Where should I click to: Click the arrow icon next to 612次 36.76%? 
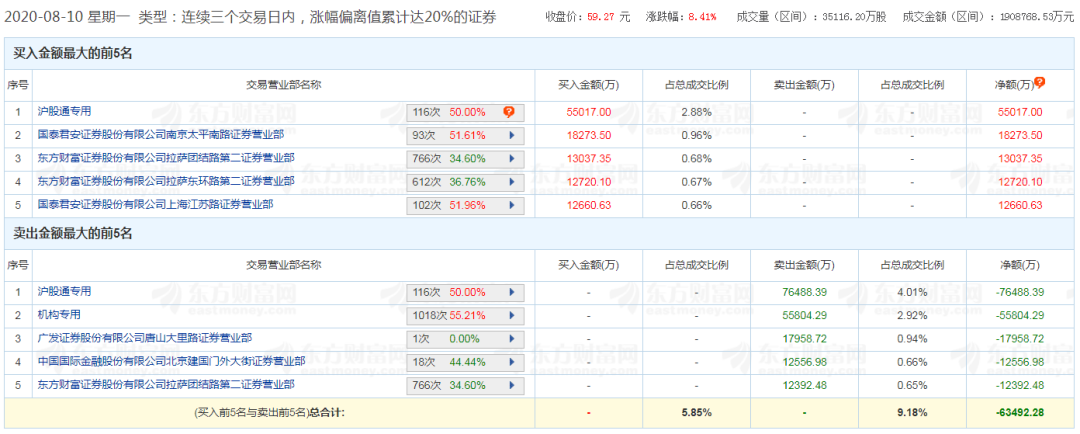(x=511, y=181)
